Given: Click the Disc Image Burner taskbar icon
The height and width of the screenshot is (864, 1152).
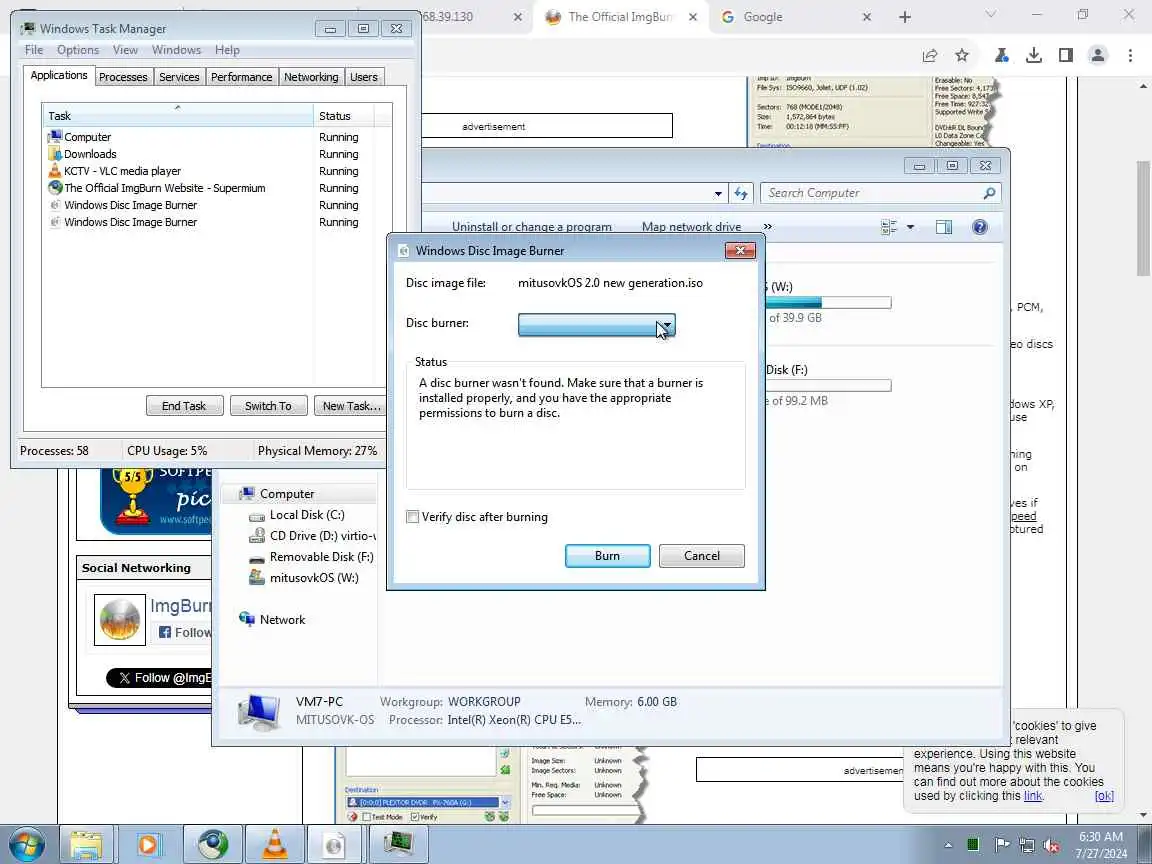Looking at the screenshot, I should tap(335, 844).
